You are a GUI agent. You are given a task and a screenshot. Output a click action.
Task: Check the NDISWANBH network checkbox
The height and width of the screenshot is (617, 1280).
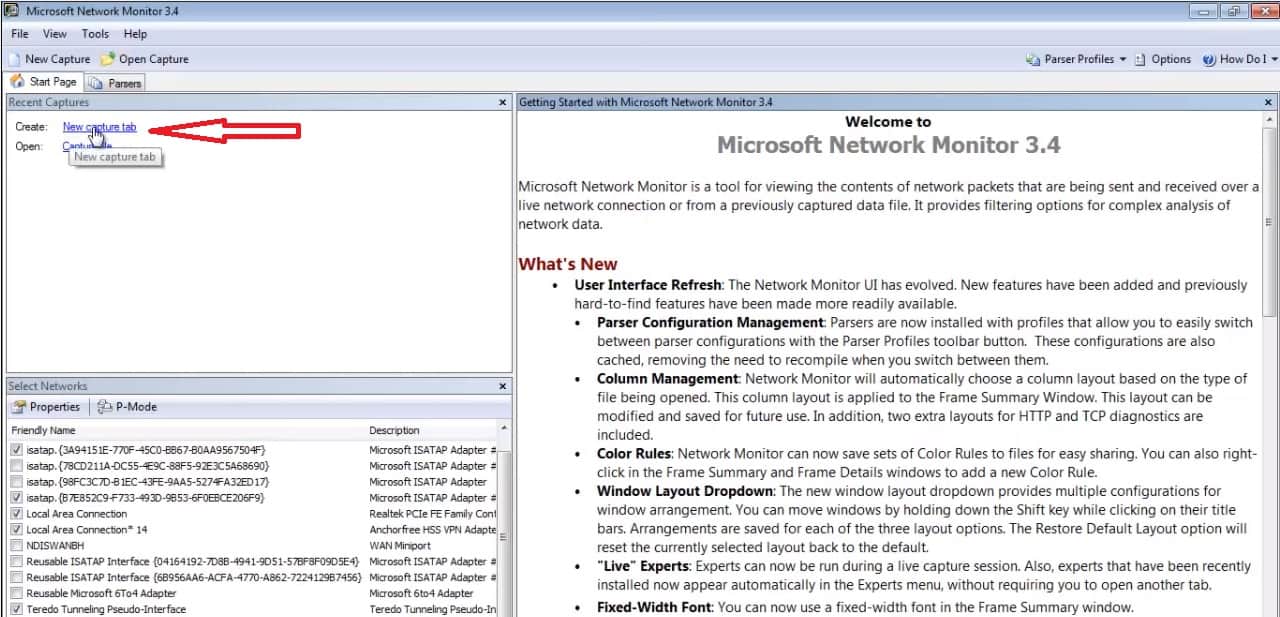17,546
